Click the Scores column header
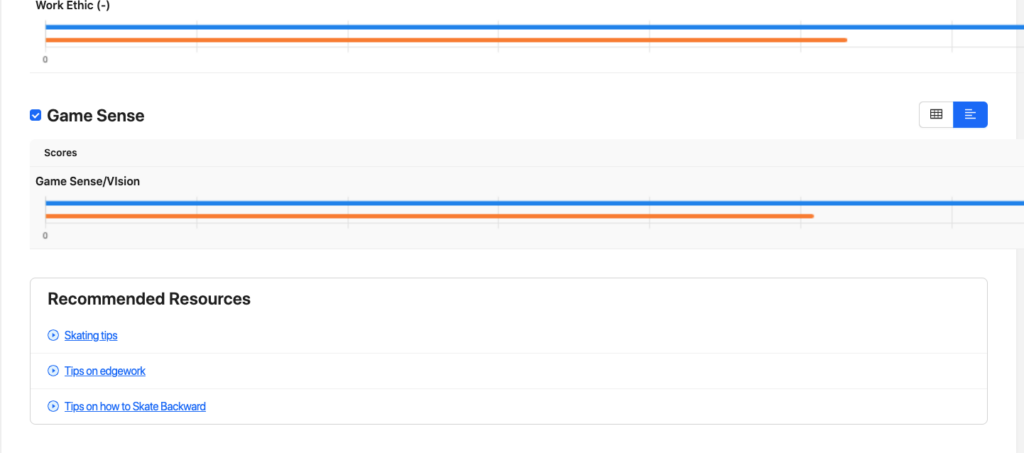This screenshot has width=1024, height=453. [x=61, y=153]
